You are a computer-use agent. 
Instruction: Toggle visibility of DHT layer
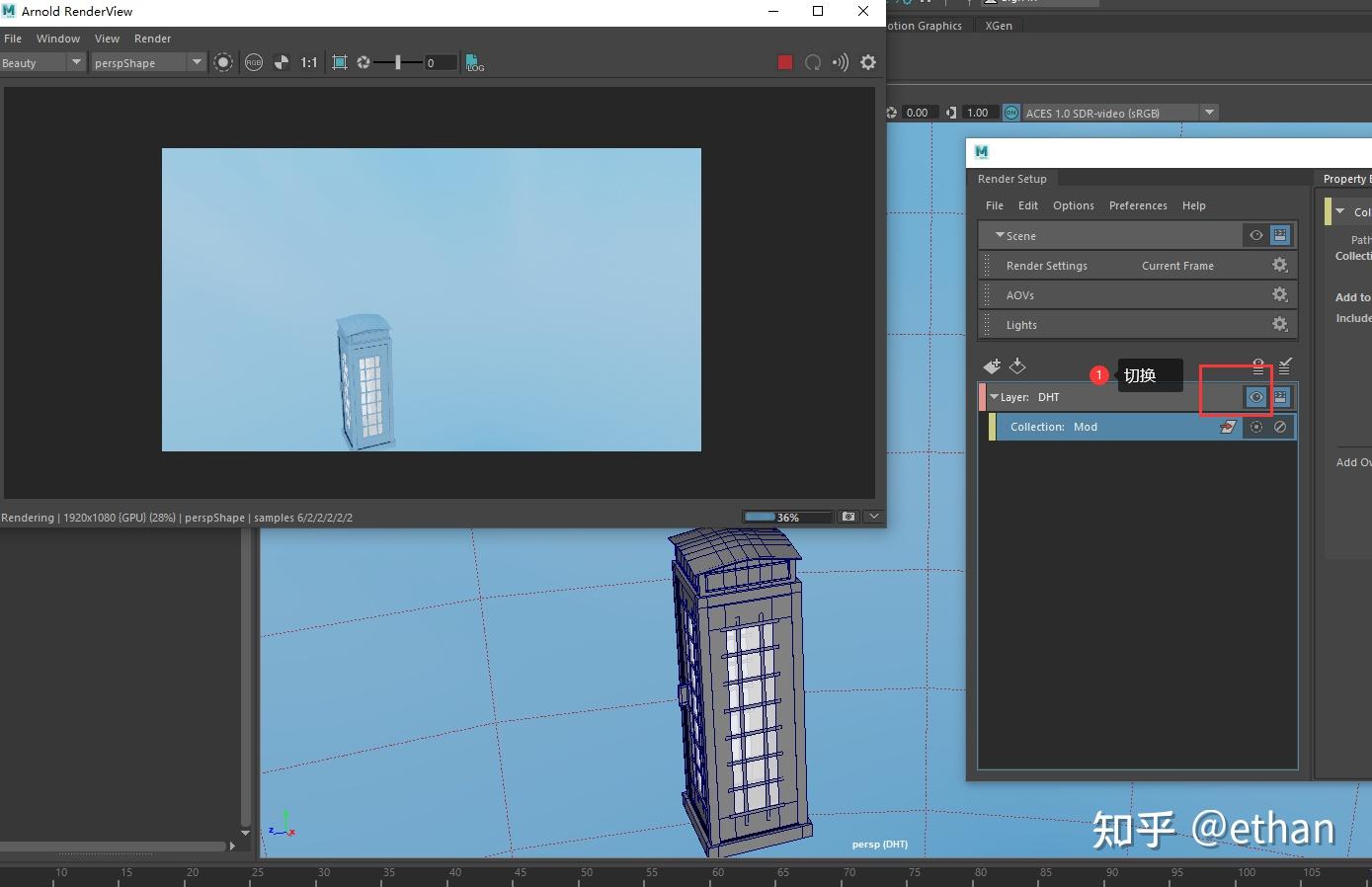(x=1255, y=397)
